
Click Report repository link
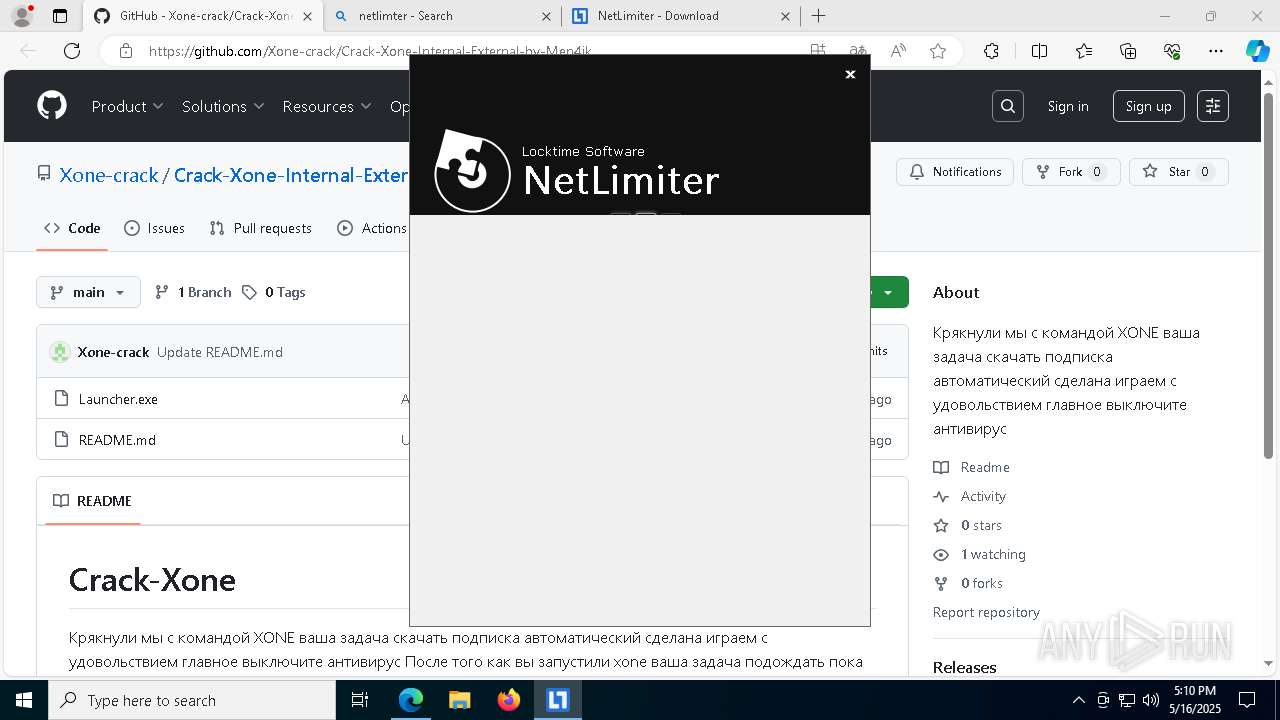coord(986,612)
